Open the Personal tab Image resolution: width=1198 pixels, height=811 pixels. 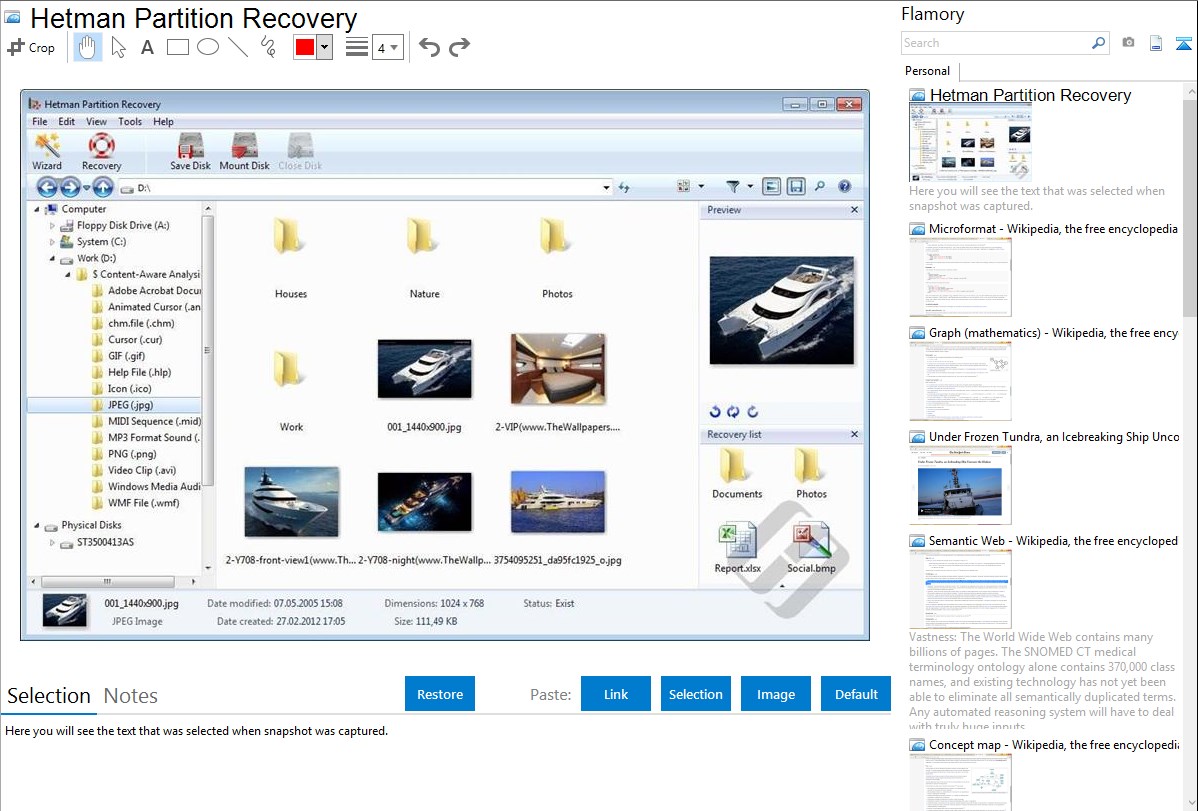coord(927,71)
